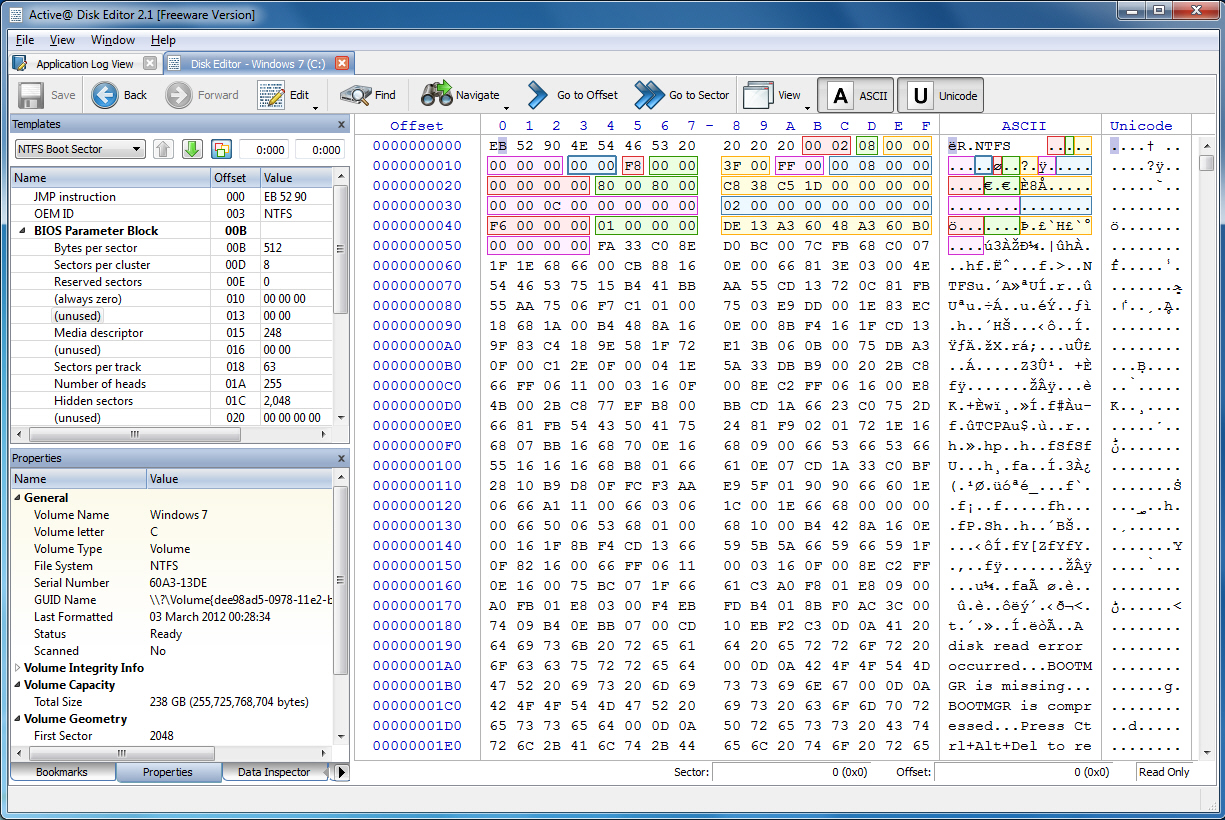
Task: Click the Serial Number property row
Action: [x=172, y=583]
